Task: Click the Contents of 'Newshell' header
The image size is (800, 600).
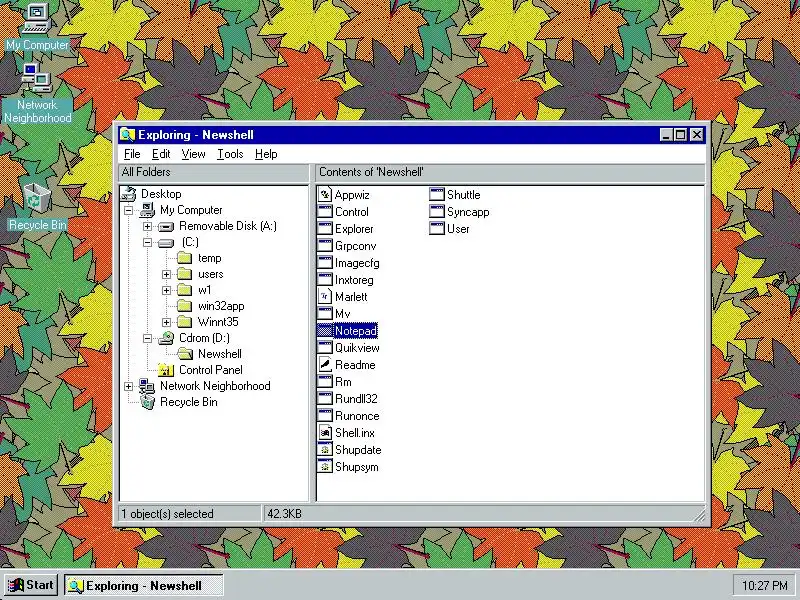Action: click(x=510, y=172)
